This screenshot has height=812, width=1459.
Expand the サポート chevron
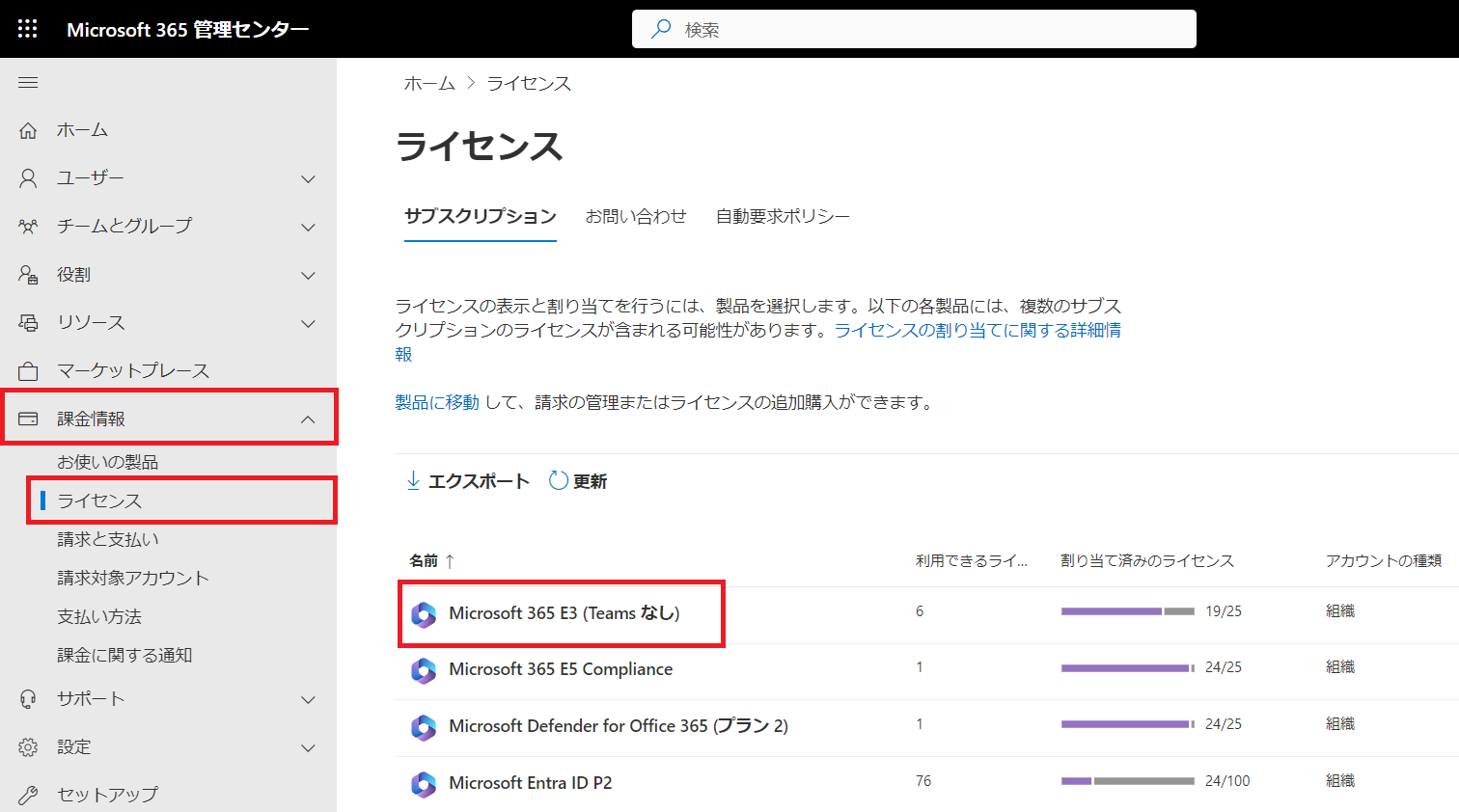(308, 699)
